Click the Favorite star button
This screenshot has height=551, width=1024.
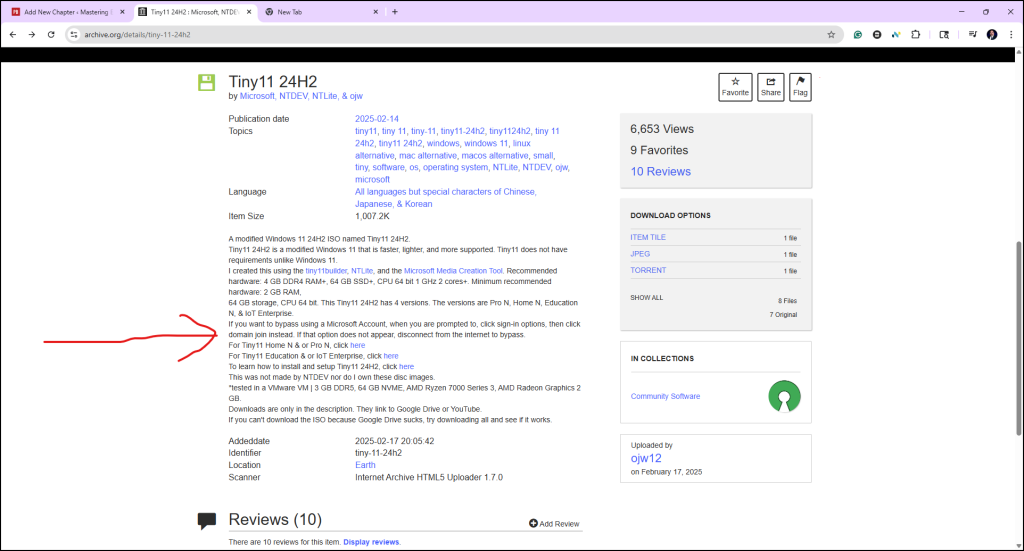(x=735, y=87)
